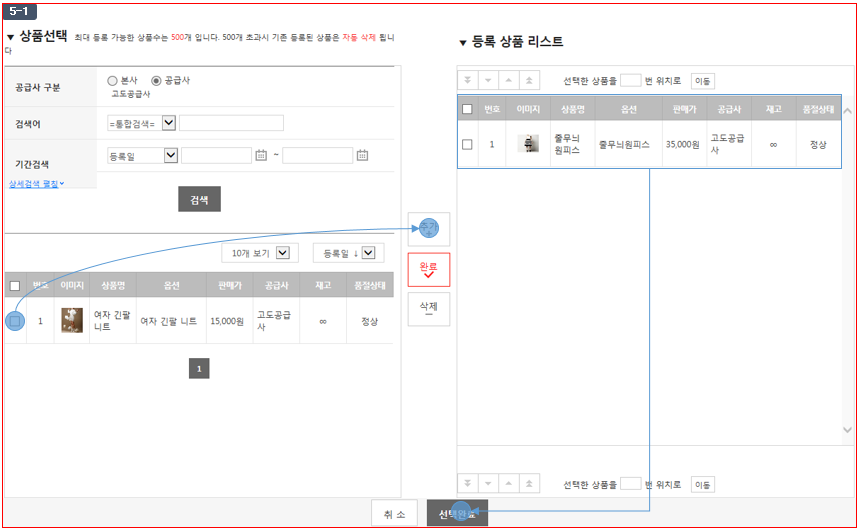This screenshot has width=860, height=531.
Task: Click the search keyword input field
Action: coord(231,123)
